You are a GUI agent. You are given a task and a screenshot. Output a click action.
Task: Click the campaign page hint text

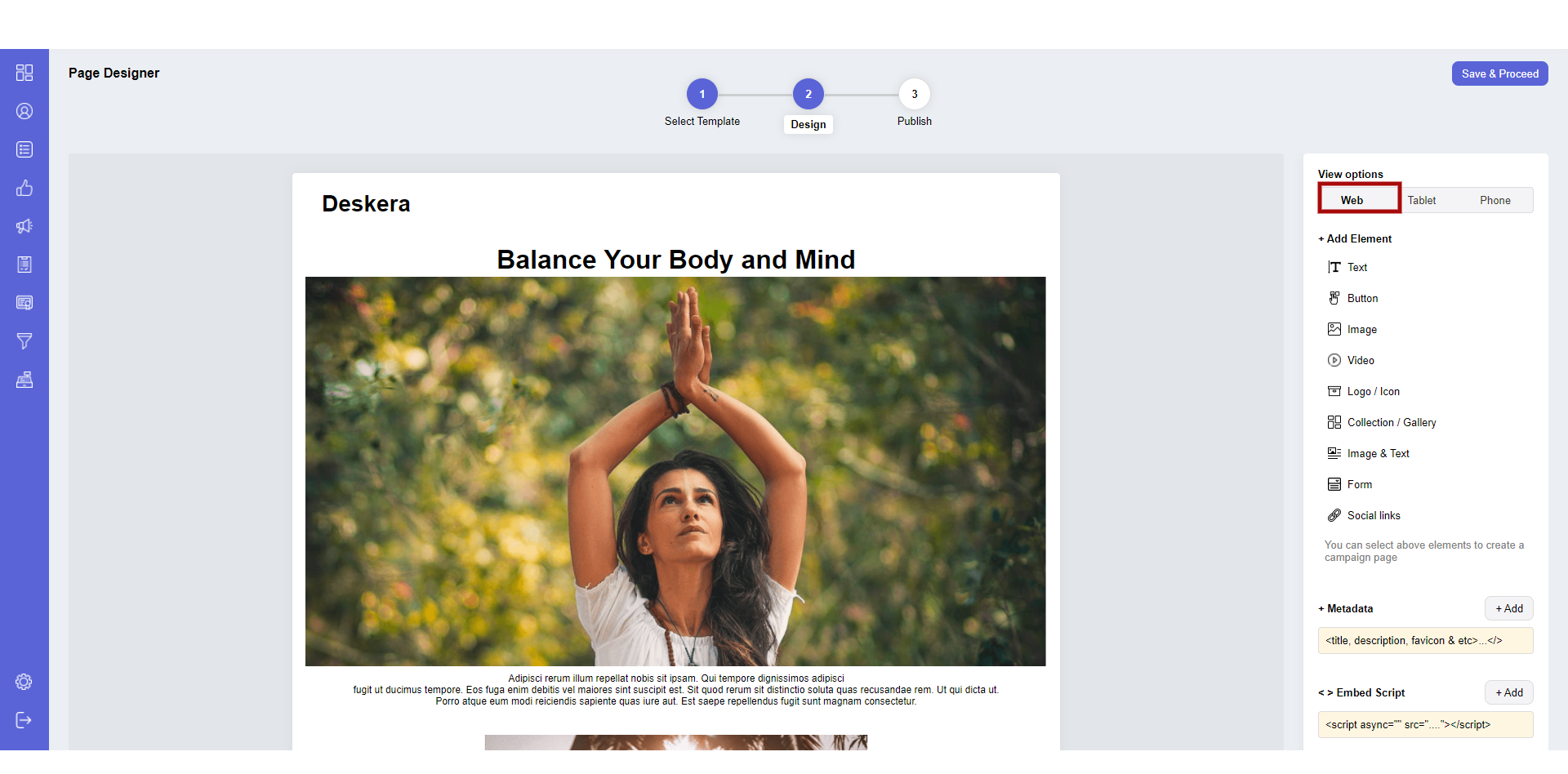click(x=1423, y=551)
